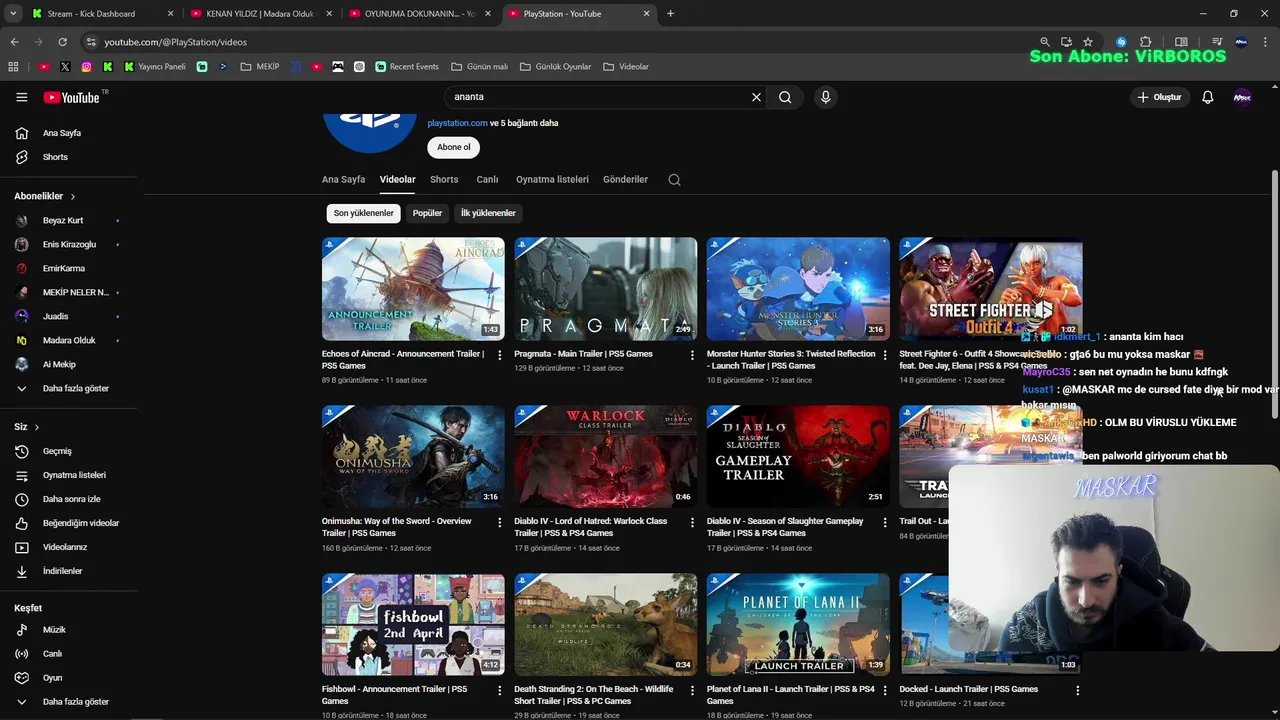Switch to channel Shorts tab
This screenshot has height=720, width=1280.
click(444, 180)
